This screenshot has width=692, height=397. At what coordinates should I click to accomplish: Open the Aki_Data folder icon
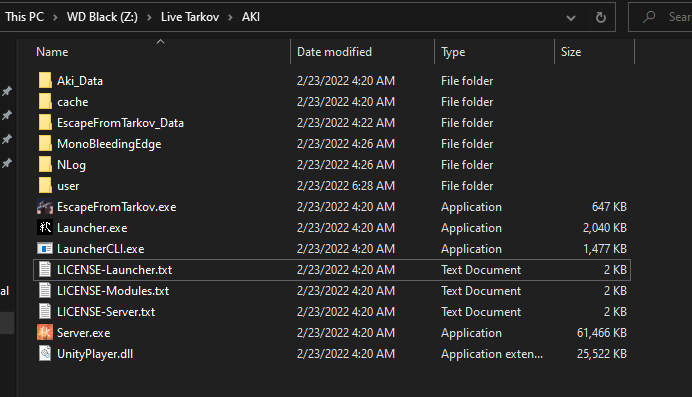coord(45,81)
